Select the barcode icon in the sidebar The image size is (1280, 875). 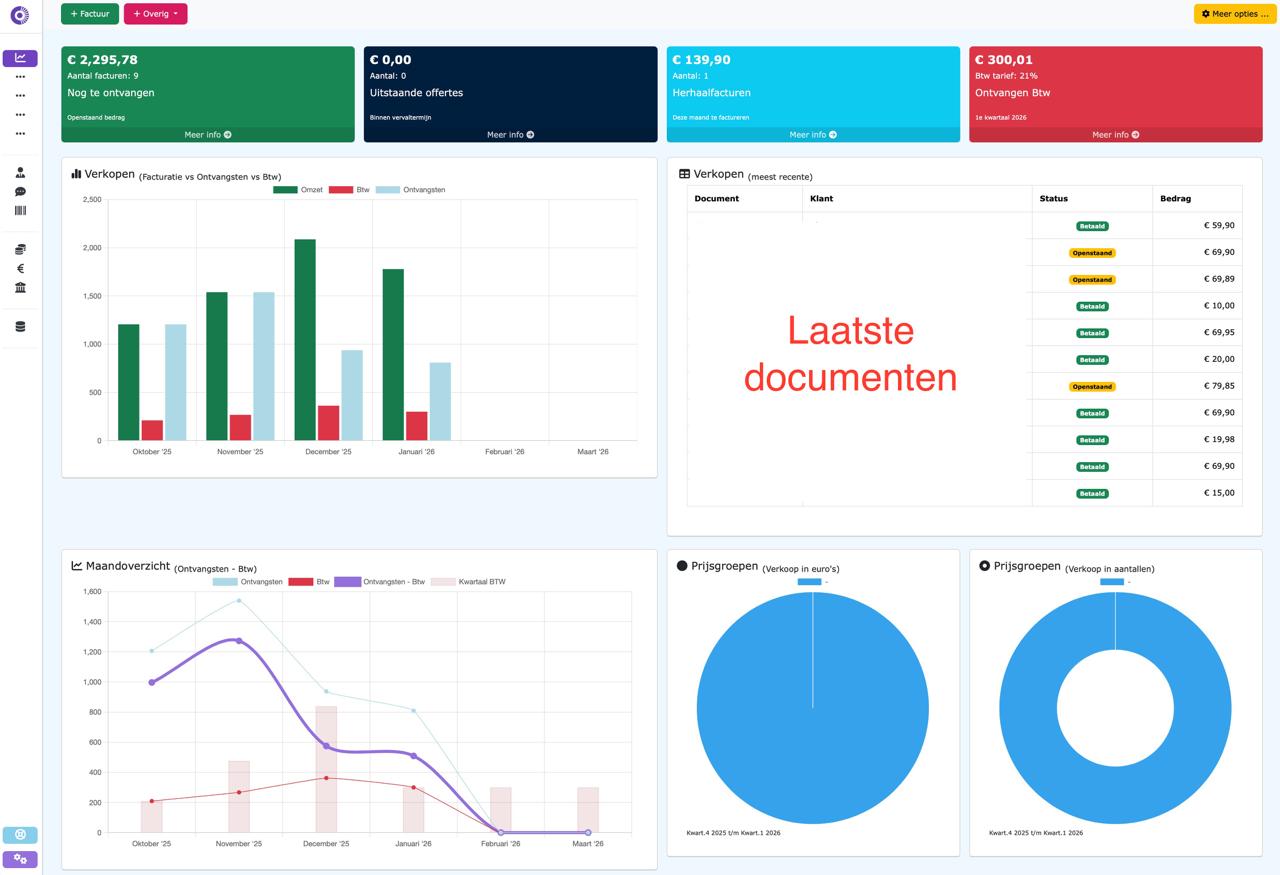pos(20,210)
